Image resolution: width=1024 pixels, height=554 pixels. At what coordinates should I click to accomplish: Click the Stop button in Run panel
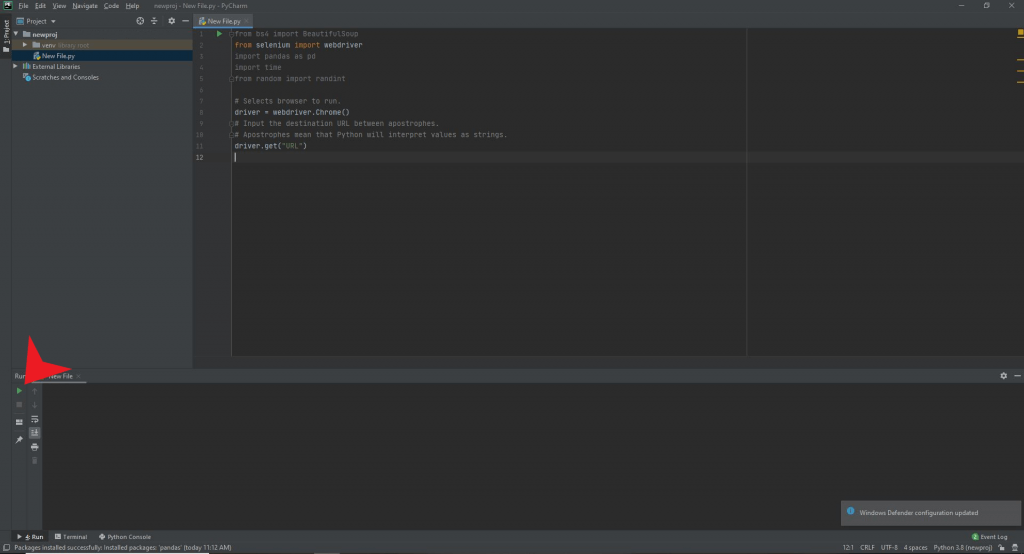(x=19, y=405)
